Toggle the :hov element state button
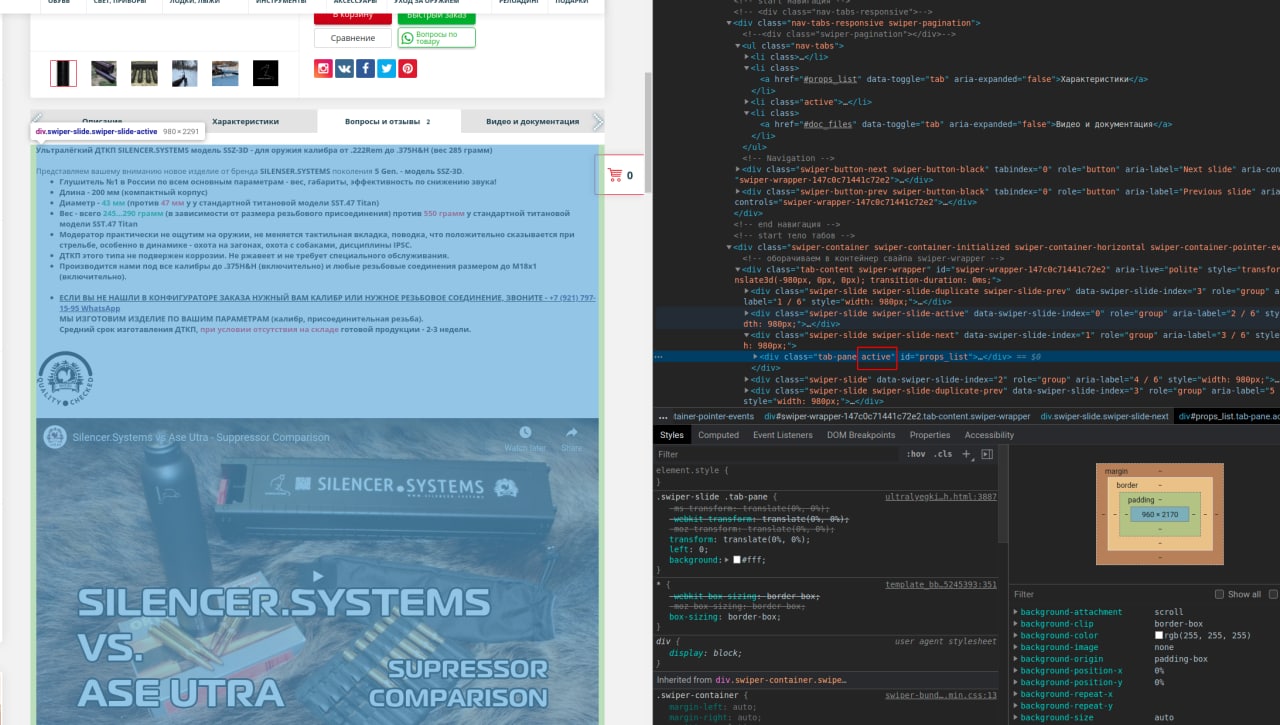 pyautogui.click(x=916, y=454)
